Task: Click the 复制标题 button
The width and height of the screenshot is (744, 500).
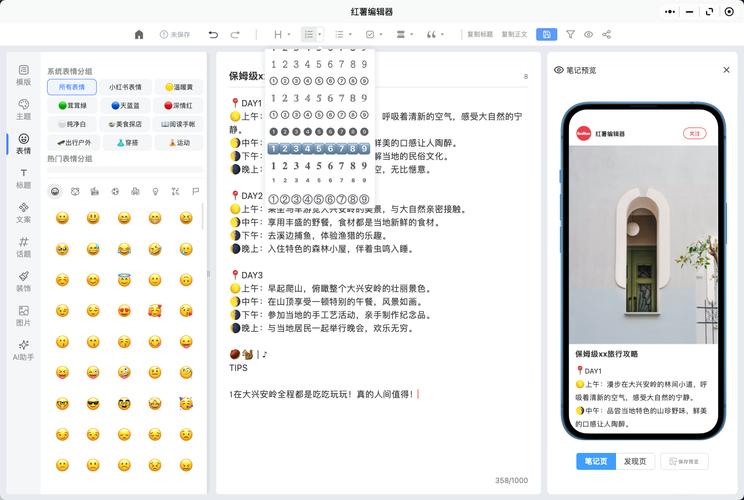Action: tap(480, 34)
